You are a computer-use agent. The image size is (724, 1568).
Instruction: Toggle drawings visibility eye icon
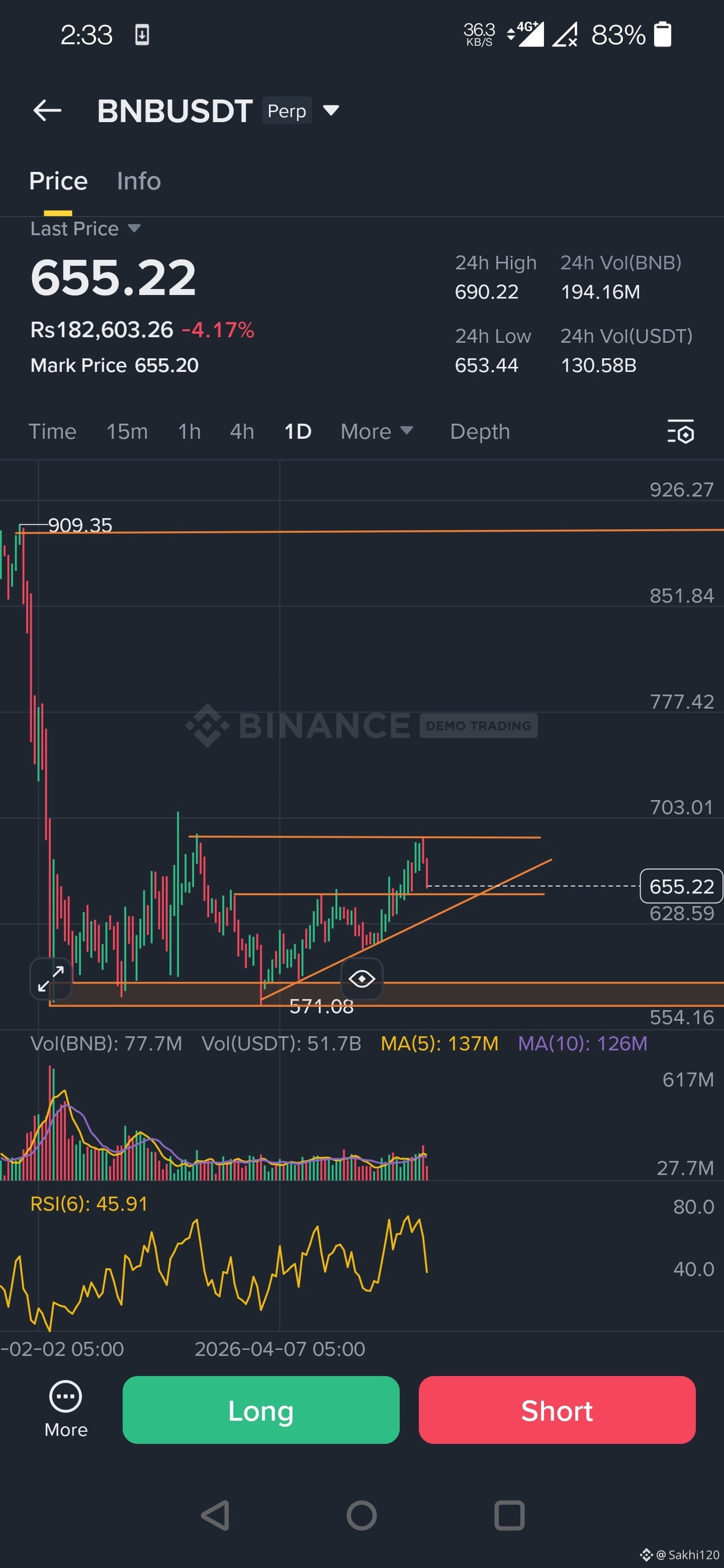click(361, 979)
